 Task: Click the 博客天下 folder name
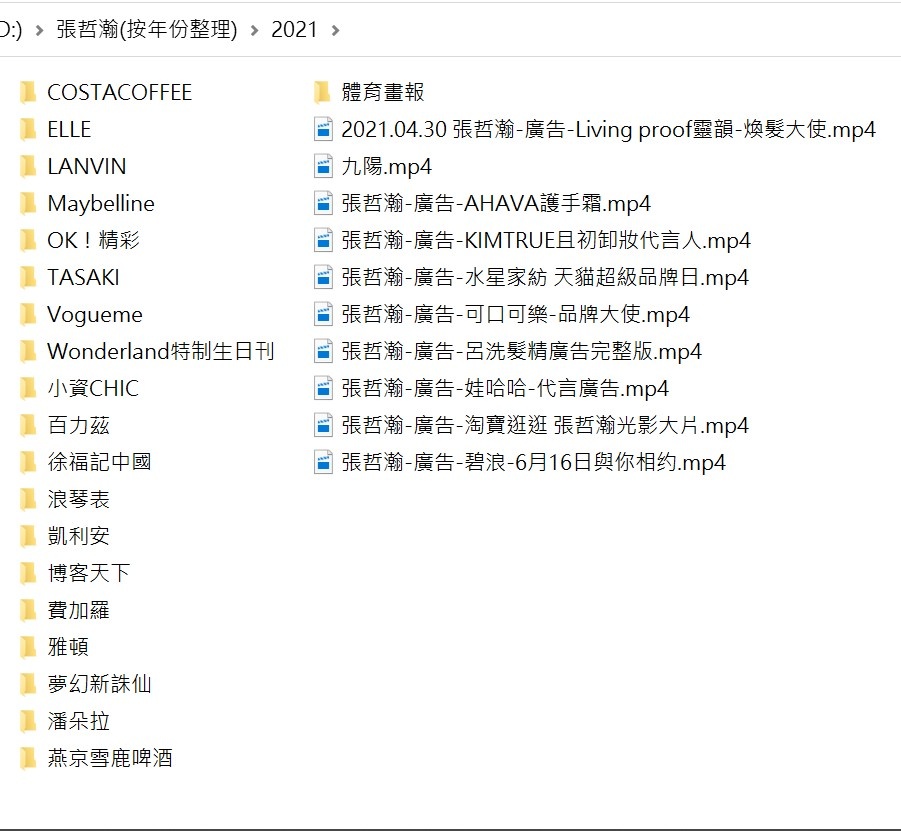coord(89,573)
